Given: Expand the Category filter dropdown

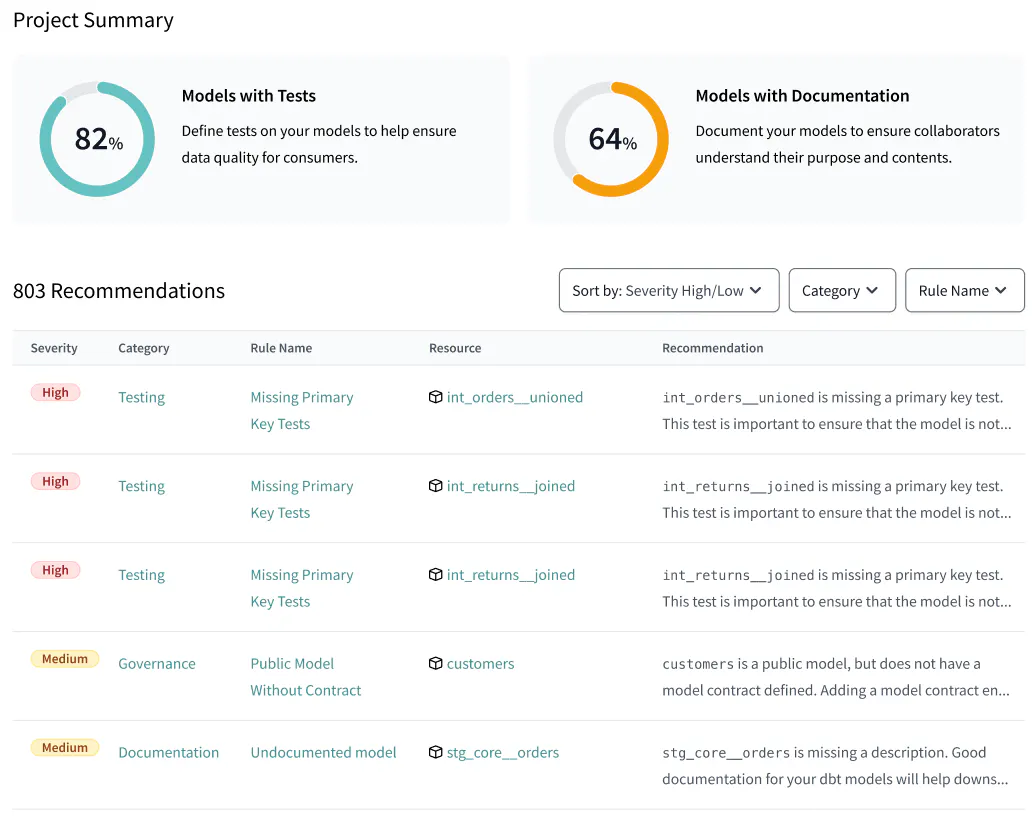Looking at the screenshot, I should tap(841, 290).
